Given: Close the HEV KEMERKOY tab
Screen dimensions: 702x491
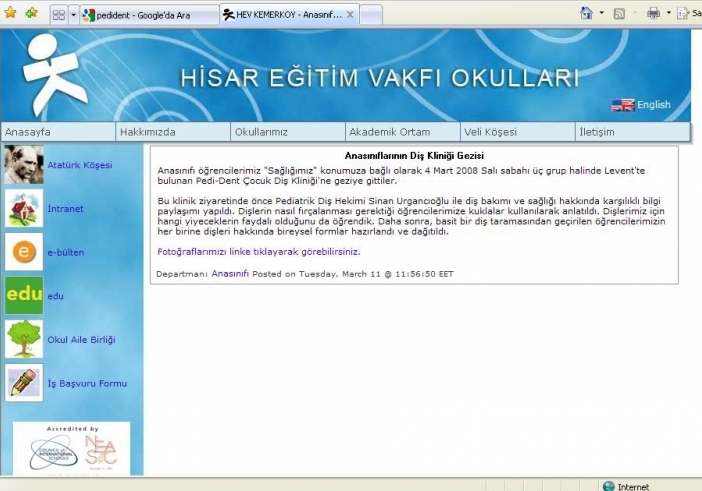Looking at the screenshot, I should click(349, 16).
